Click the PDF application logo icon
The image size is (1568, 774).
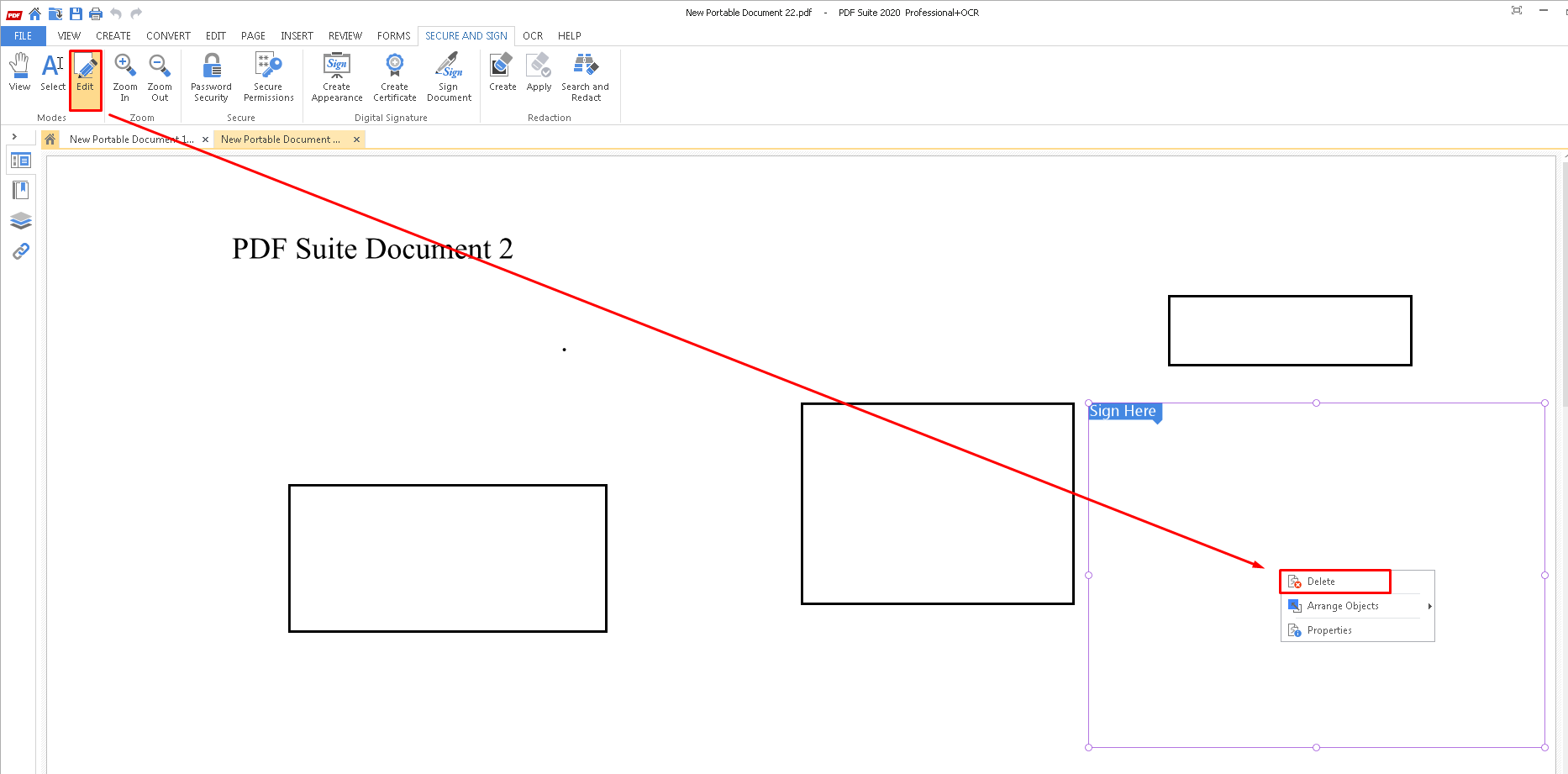[x=14, y=13]
